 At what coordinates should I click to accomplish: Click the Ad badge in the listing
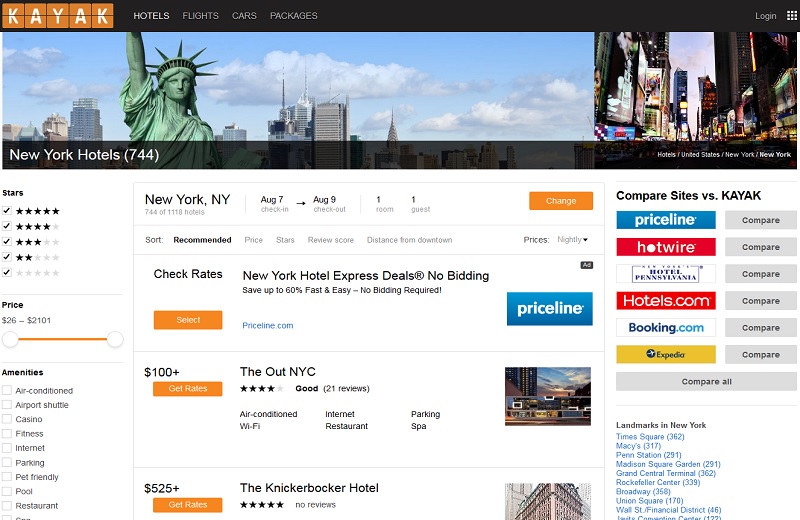tap(586, 265)
